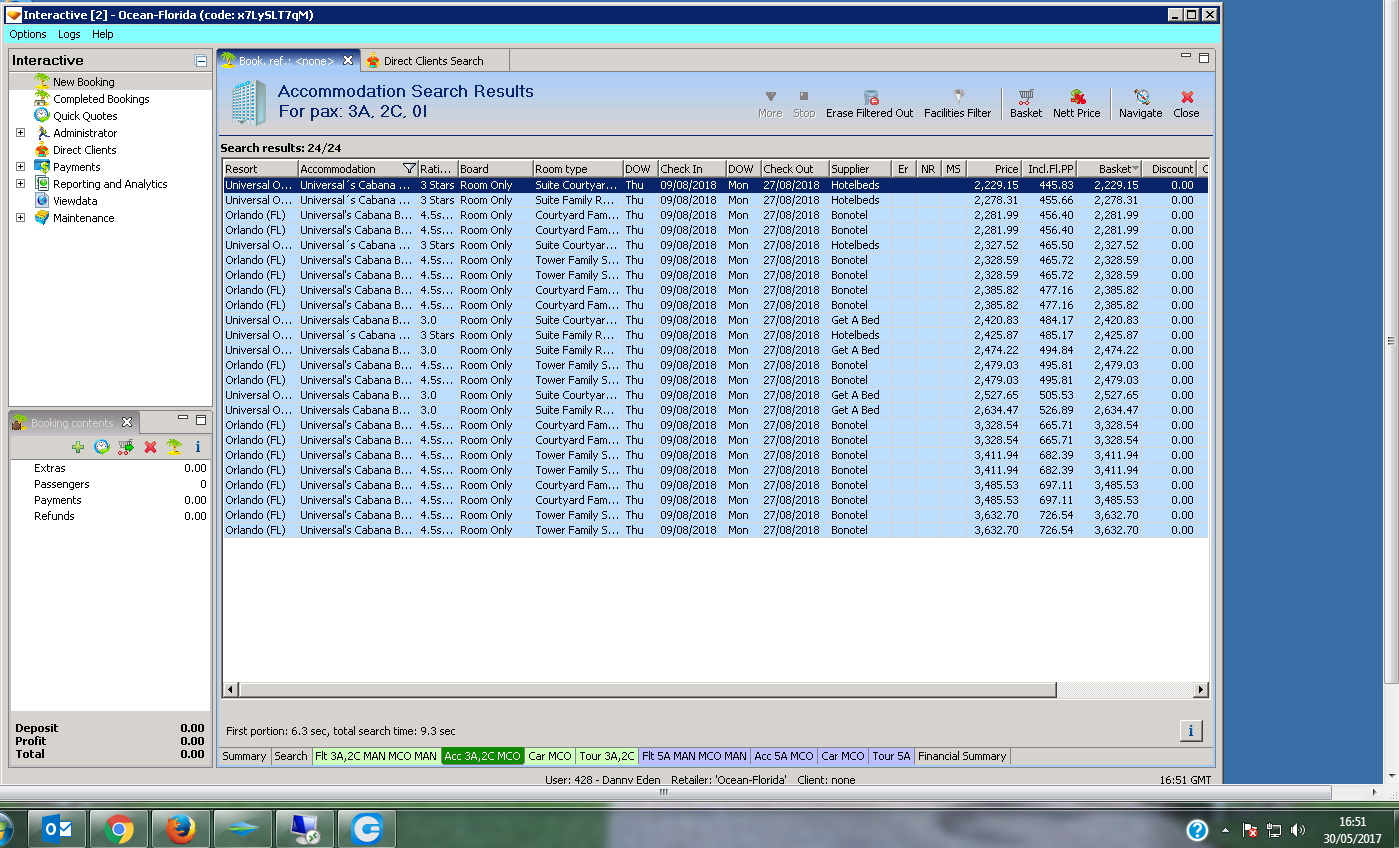Viewport: 1399px width, 848px height.
Task: Open Viewdata in the sidebar
Action: [x=75, y=201]
